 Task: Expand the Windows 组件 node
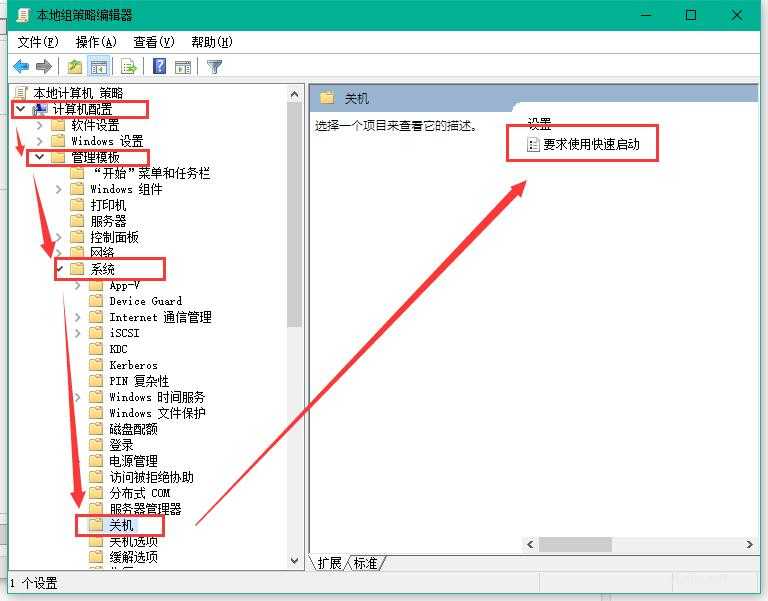click(59, 189)
